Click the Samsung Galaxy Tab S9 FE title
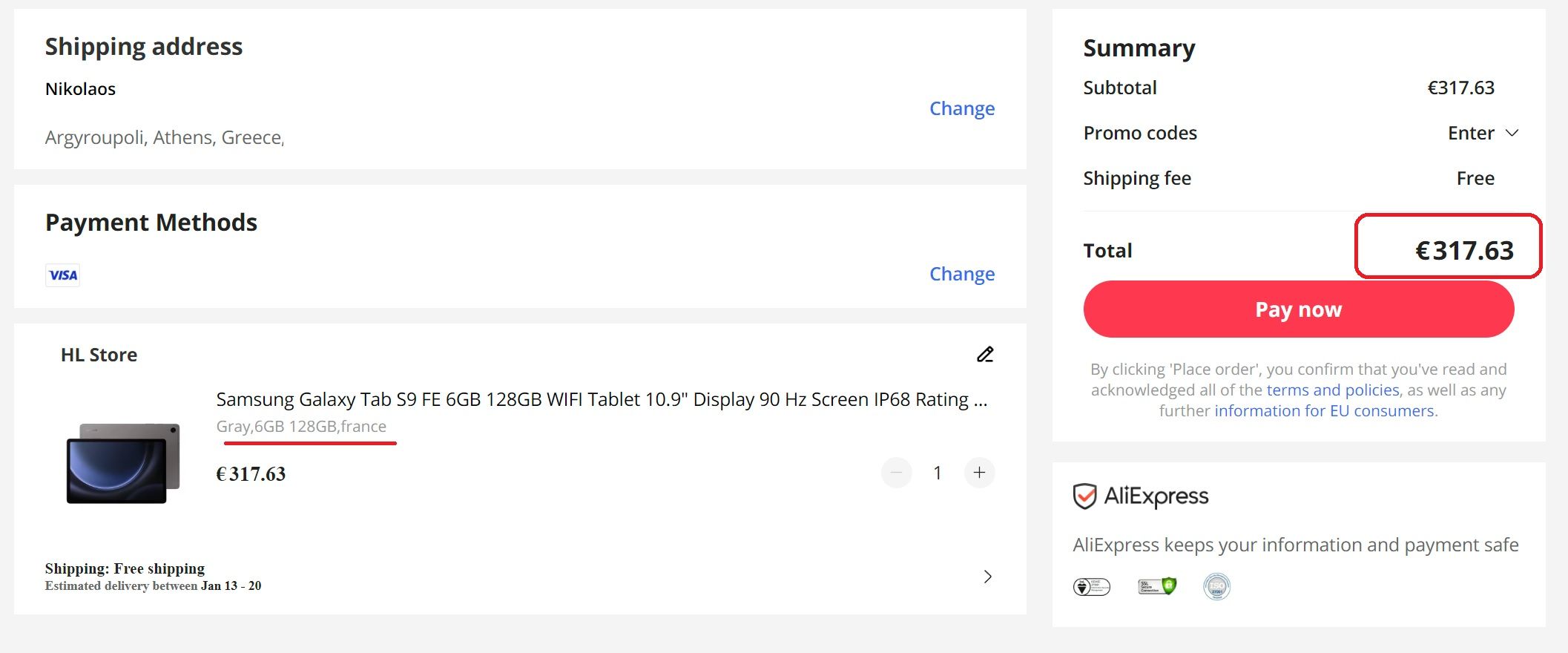Viewport: 1568px width, 653px height. (602, 399)
